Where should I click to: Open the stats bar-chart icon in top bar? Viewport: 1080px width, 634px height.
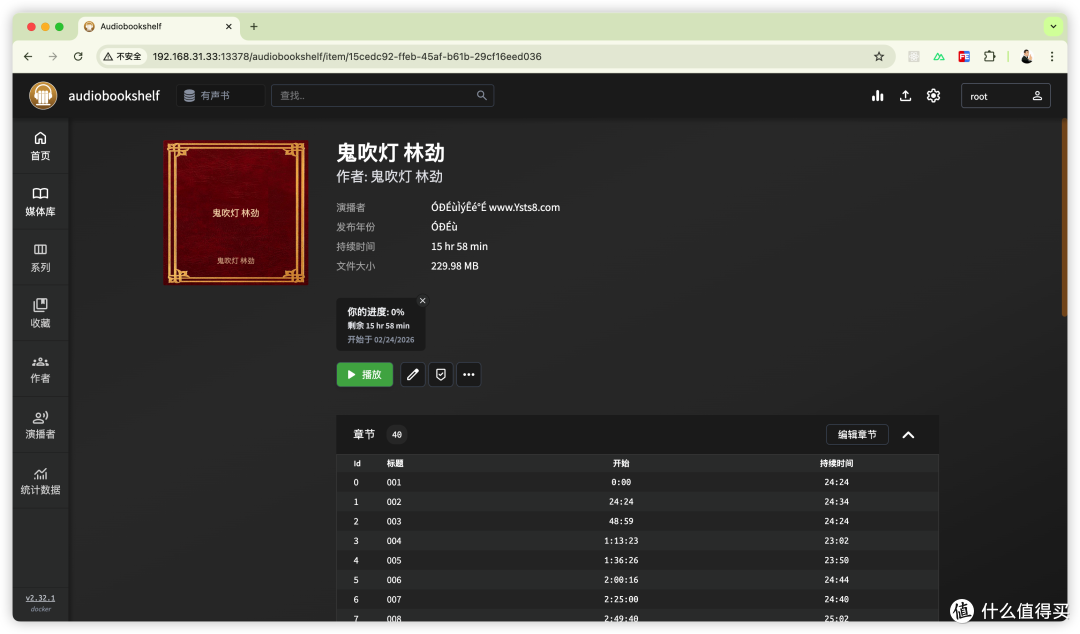877,95
